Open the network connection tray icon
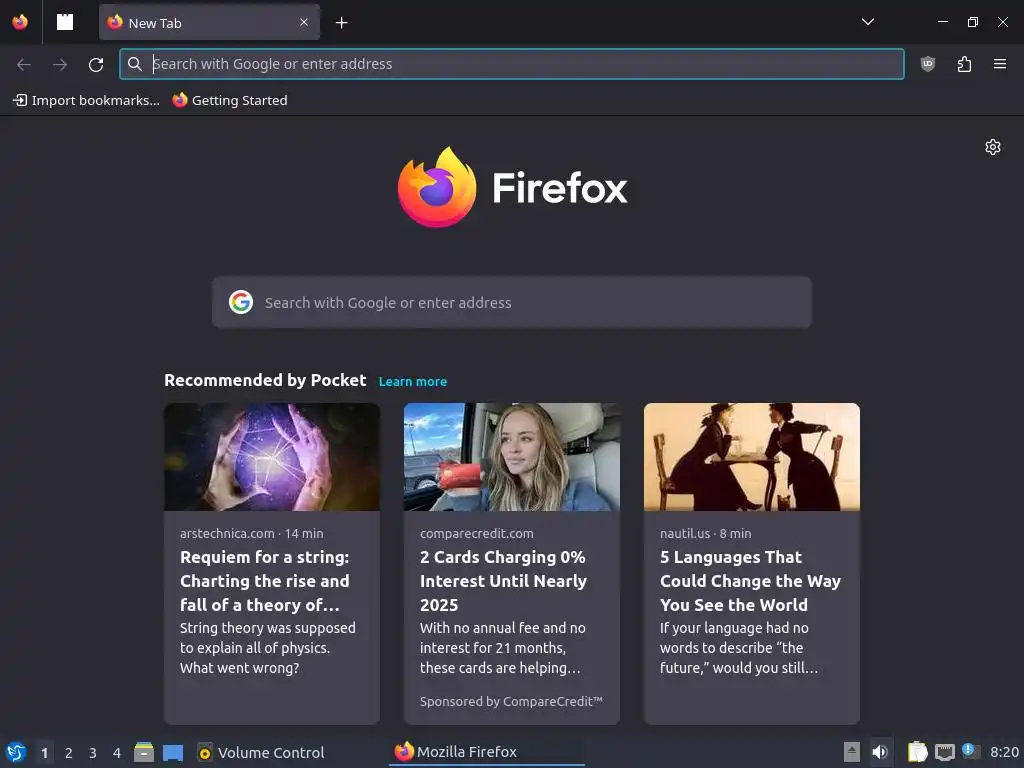This screenshot has height=768, width=1024. (x=944, y=752)
